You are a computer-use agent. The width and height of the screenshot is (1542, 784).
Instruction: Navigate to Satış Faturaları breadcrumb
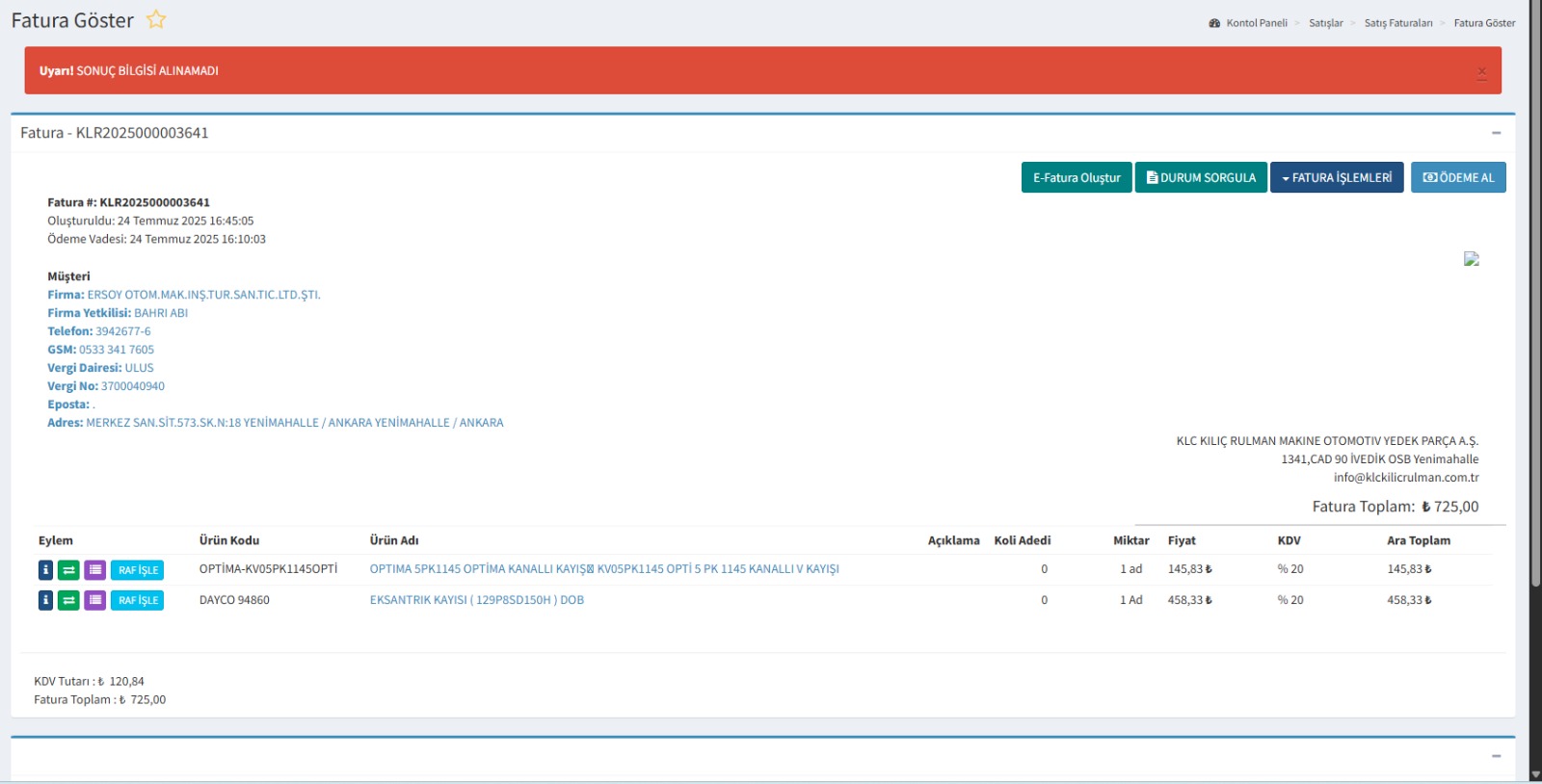click(x=1397, y=23)
